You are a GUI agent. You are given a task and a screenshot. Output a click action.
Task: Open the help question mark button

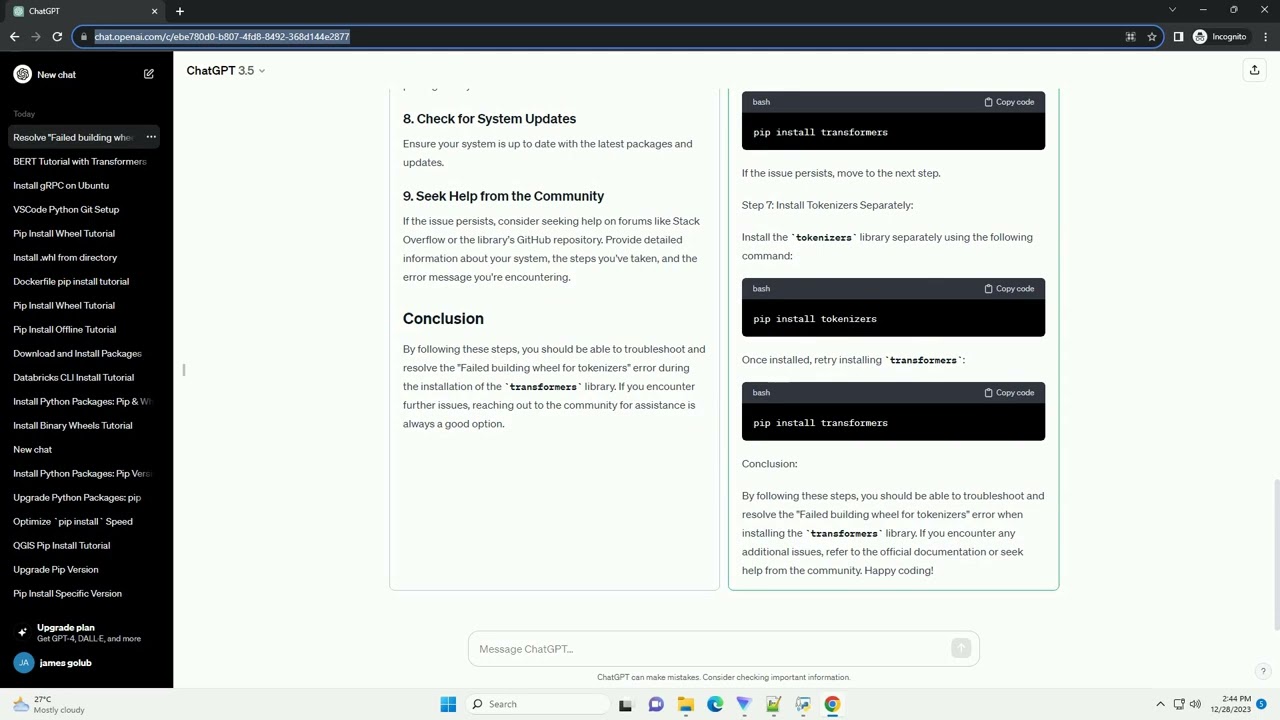(x=1263, y=671)
